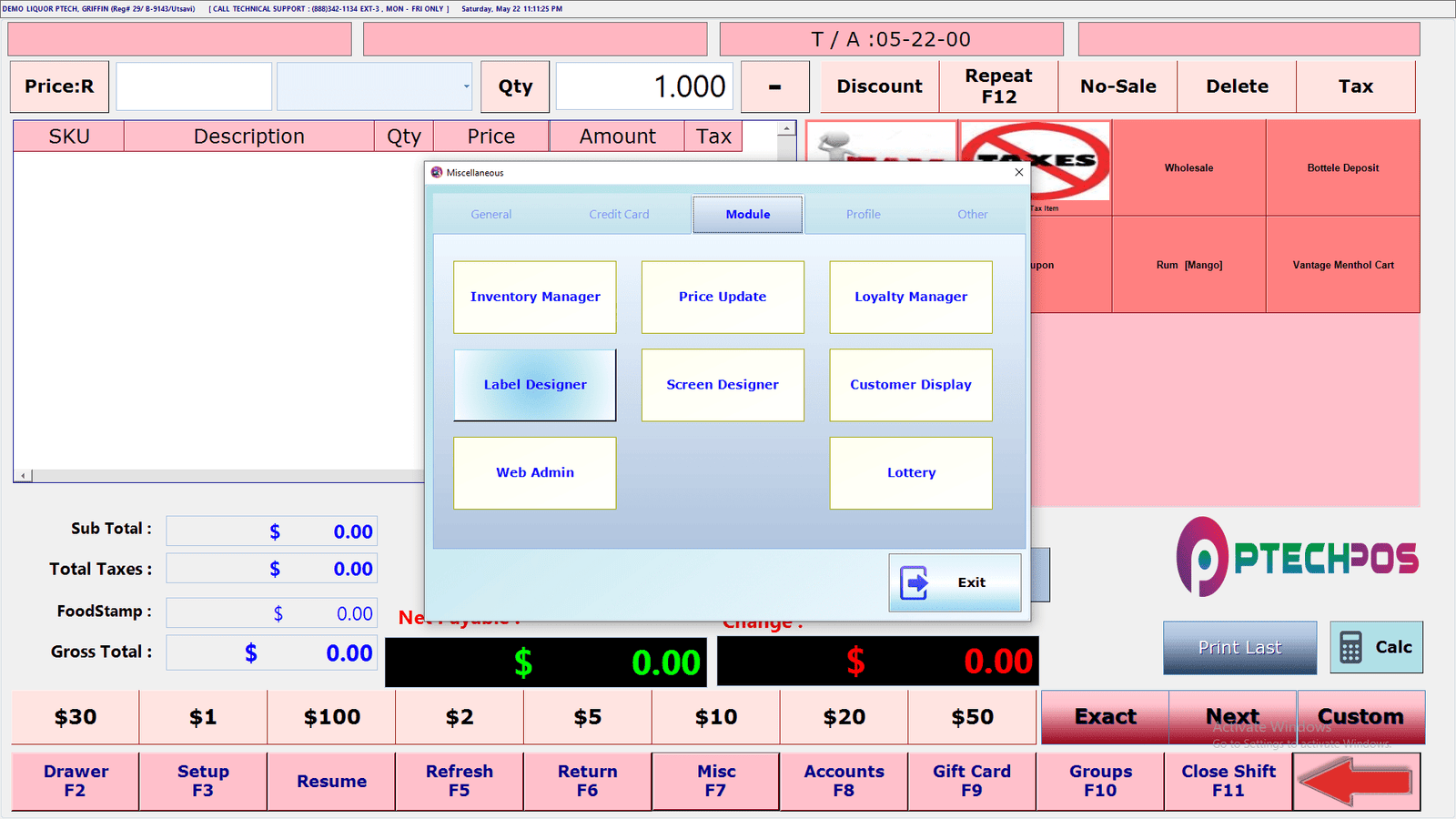Image resolution: width=1456 pixels, height=819 pixels.
Task: Click item list scroll left arrow
Action: (24, 475)
